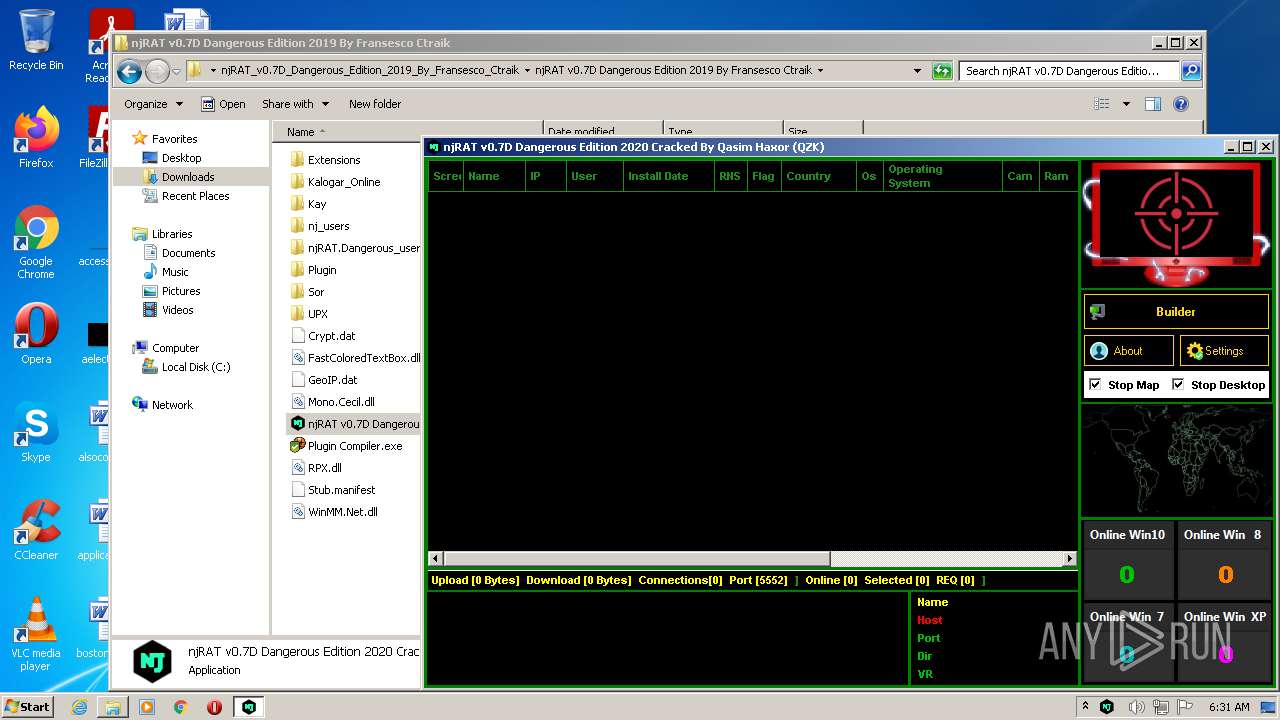Click the Explorer Back navigation button

coord(129,71)
